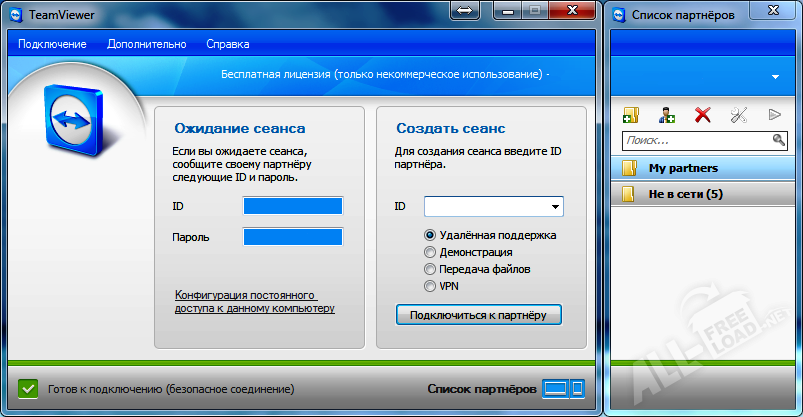Click the add group folder icon
803x417 pixels.
[x=631, y=115]
